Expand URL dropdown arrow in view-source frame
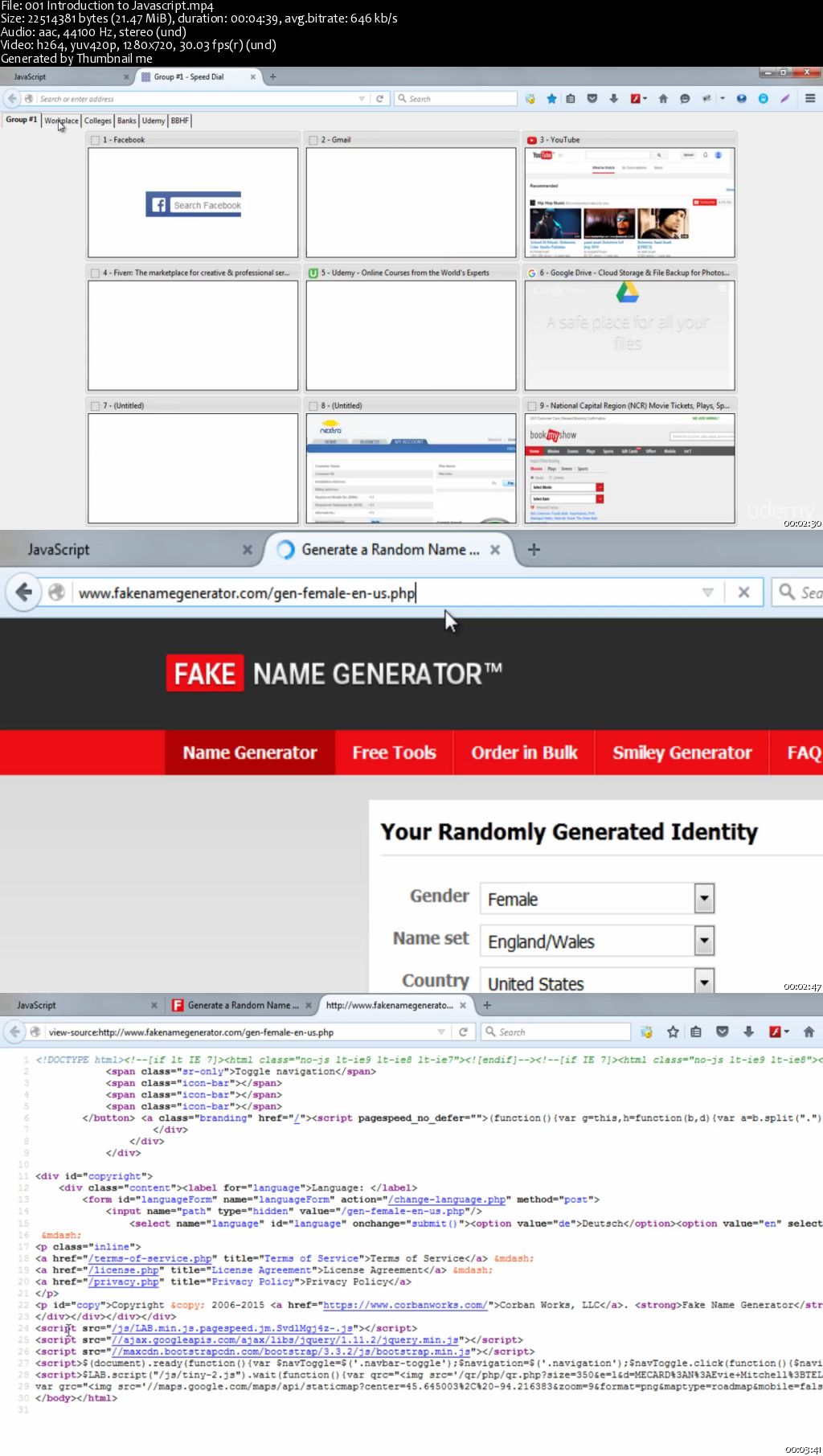The width and height of the screenshot is (823, 1456). coord(441,1032)
